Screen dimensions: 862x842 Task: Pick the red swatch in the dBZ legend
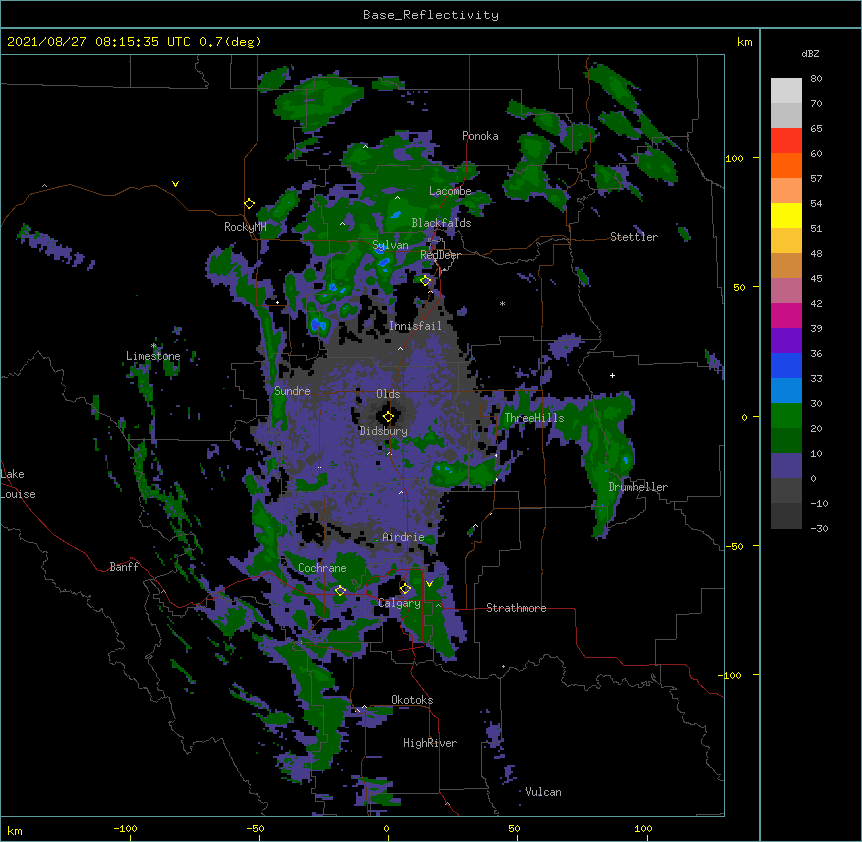(x=786, y=140)
